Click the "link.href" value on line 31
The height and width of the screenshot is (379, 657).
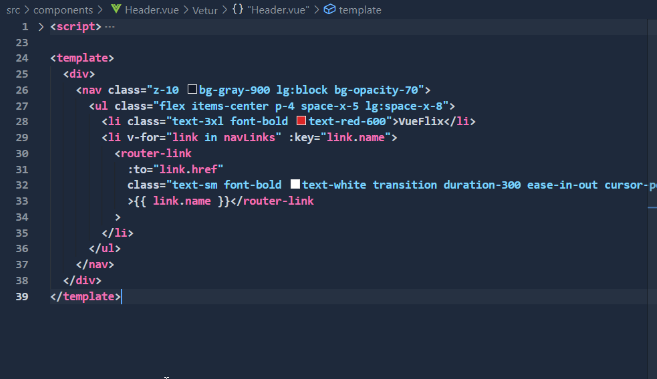pyautogui.click(x=188, y=169)
